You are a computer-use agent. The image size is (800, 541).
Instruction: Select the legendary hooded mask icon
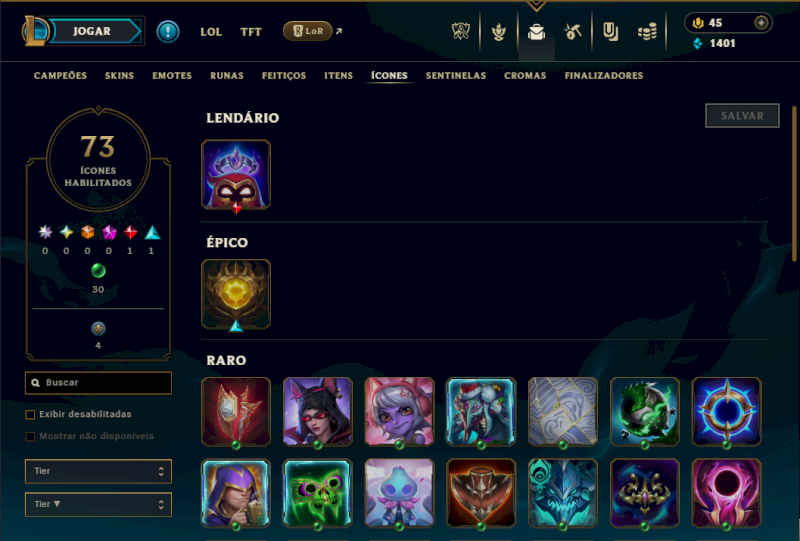click(x=236, y=175)
